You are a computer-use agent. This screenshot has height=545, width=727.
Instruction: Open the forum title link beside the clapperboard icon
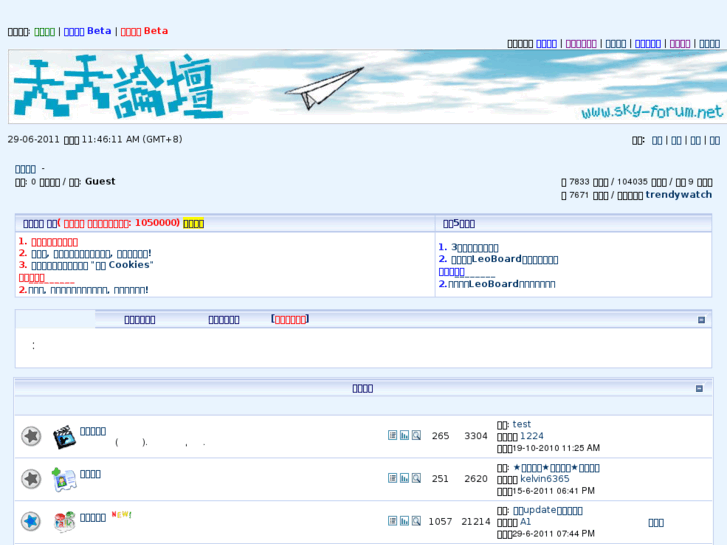(93, 431)
